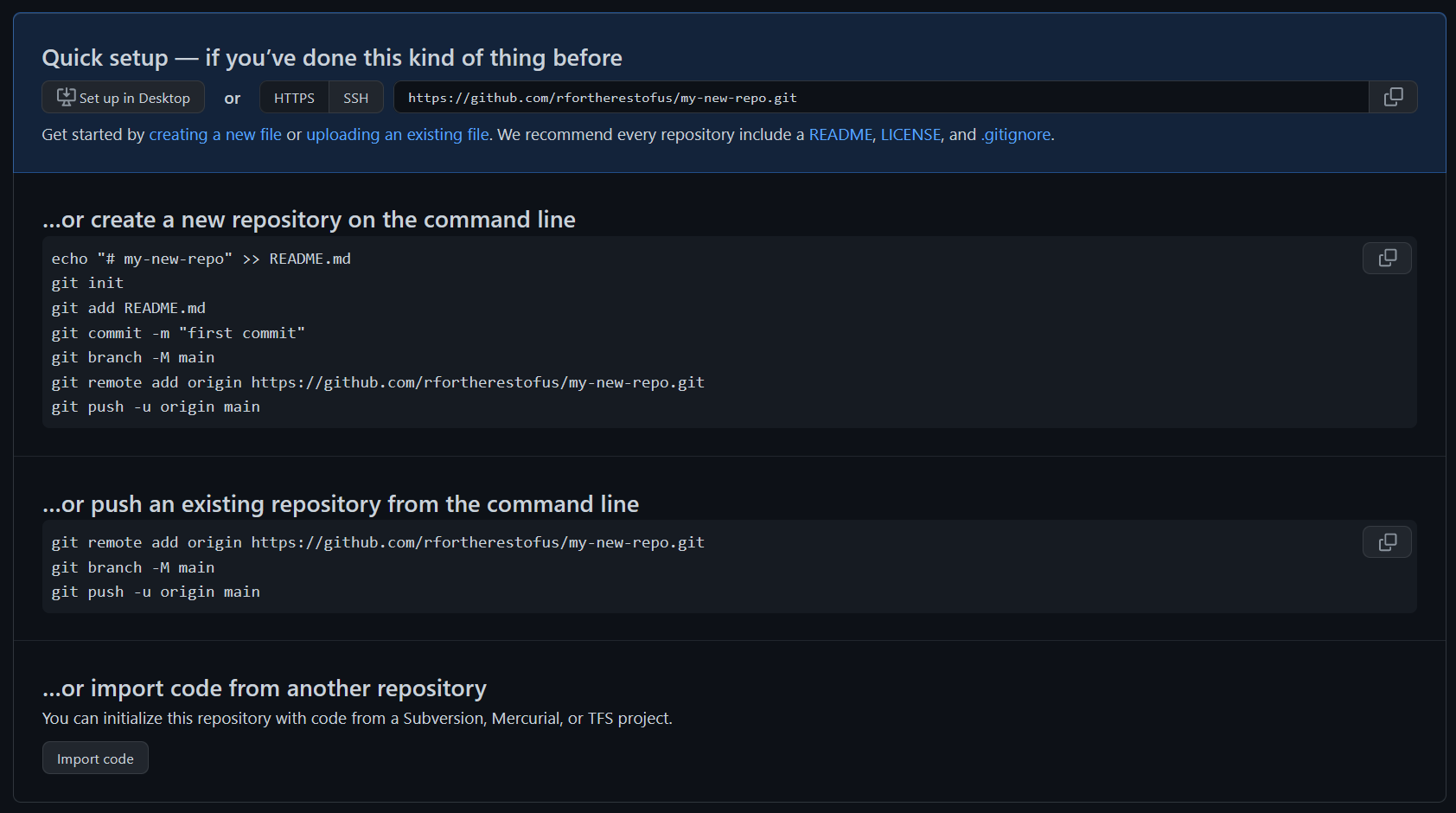Click the Quick setup heading
The height and width of the screenshot is (813, 1456).
pos(332,58)
